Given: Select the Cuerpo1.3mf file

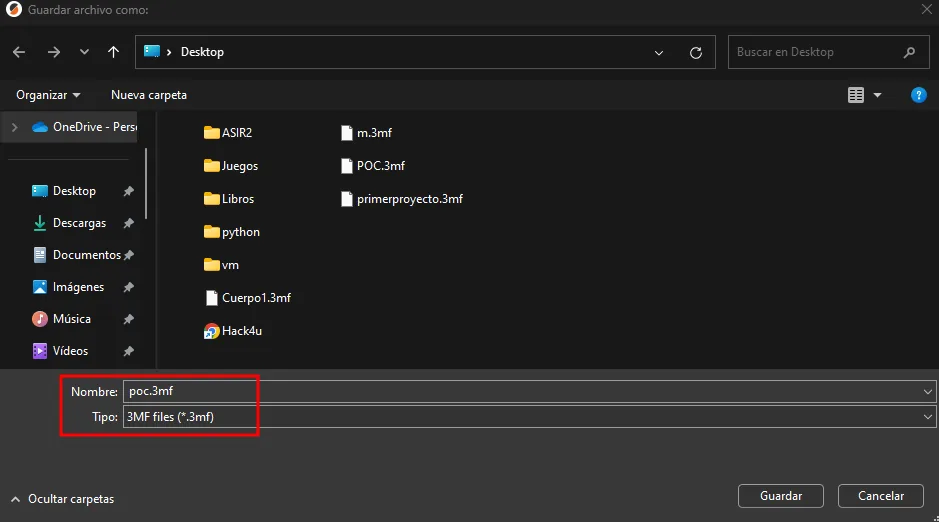Looking at the screenshot, I should (x=248, y=298).
